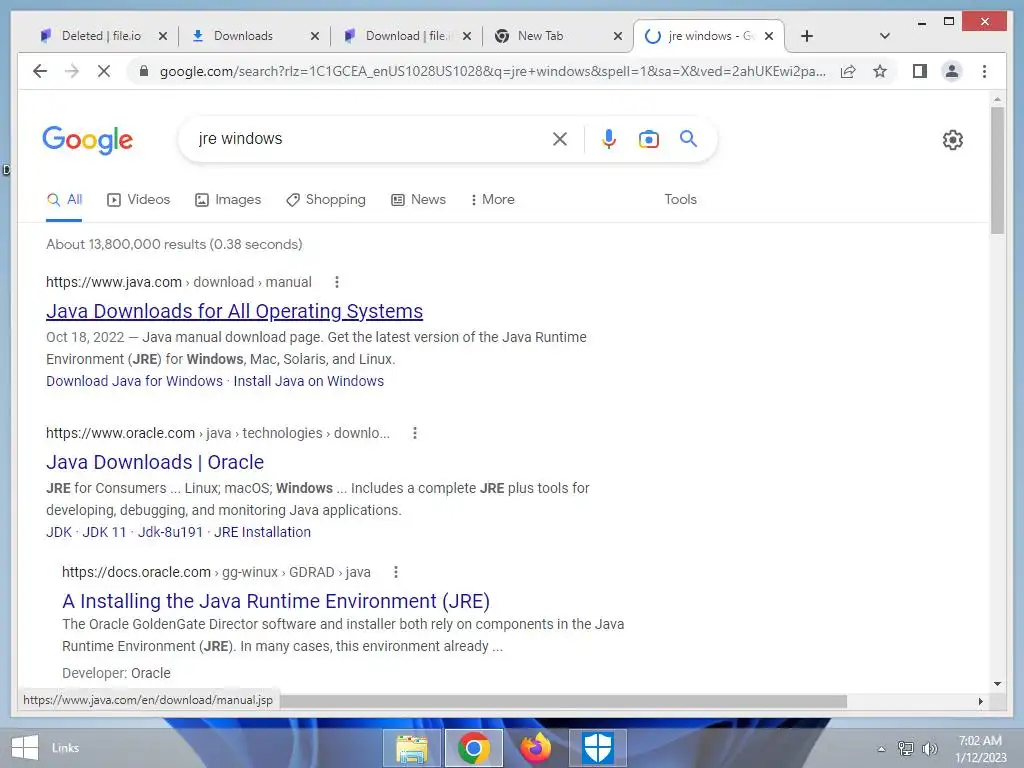
Task: Filter results by Videos
Action: 138,200
